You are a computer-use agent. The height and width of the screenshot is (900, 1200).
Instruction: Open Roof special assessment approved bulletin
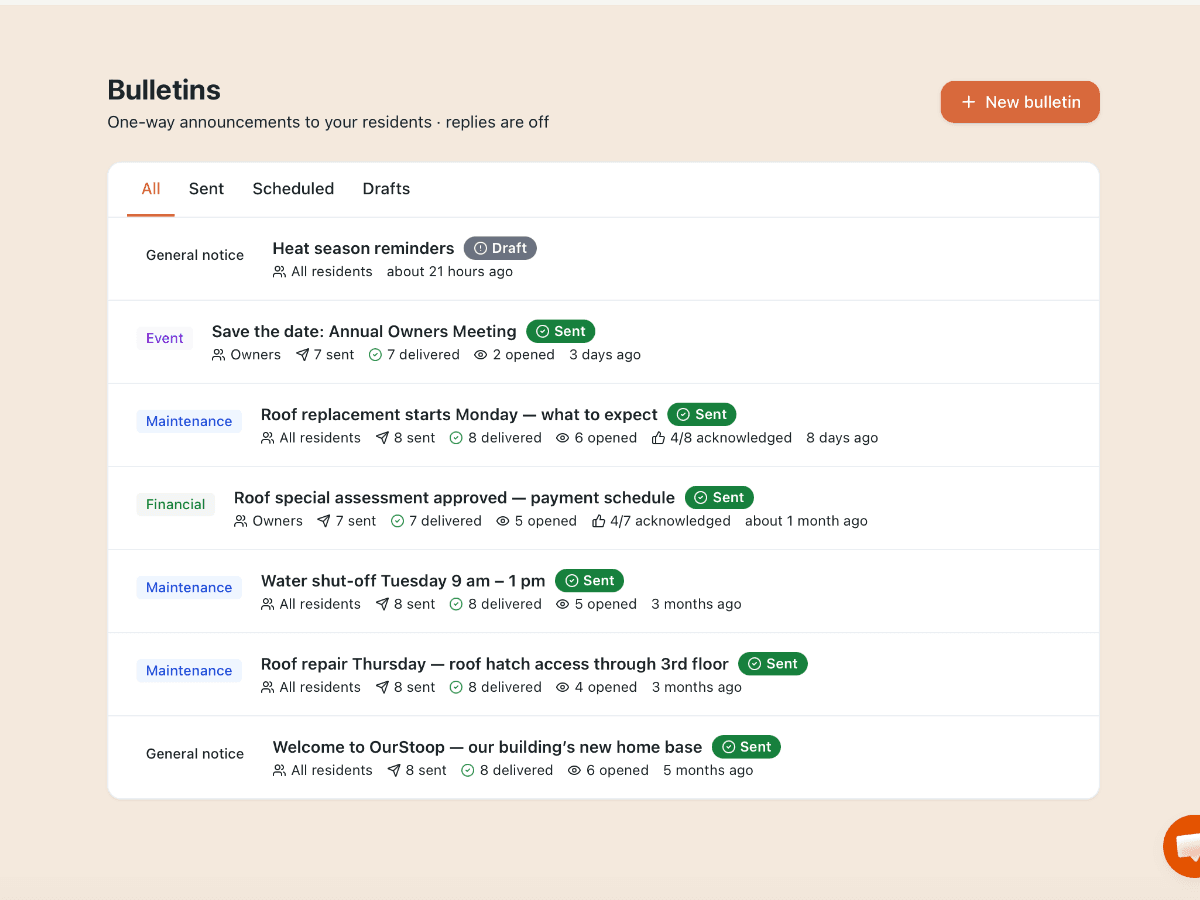(454, 497)
